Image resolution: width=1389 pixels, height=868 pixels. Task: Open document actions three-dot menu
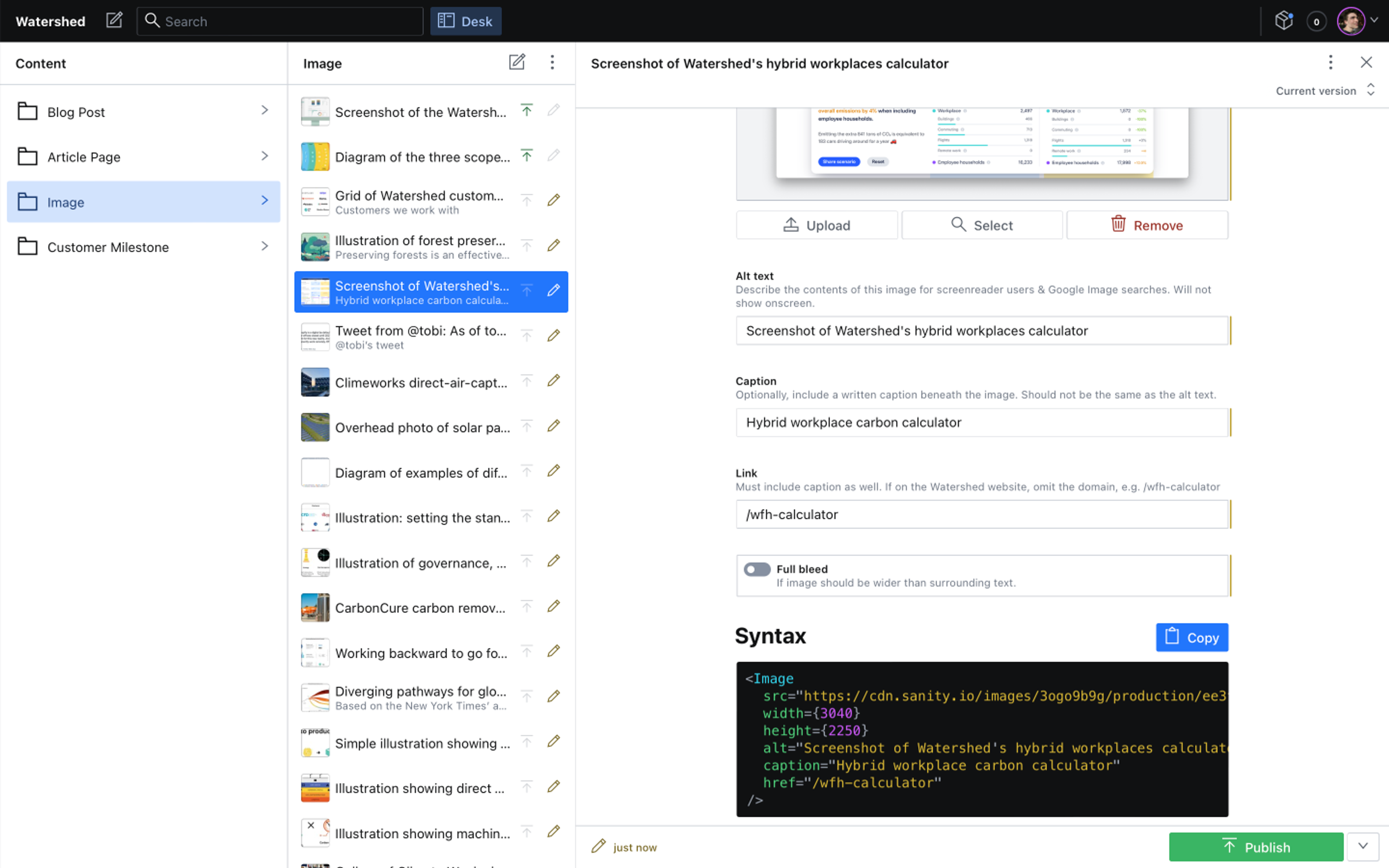click(x=1330, y=63)
